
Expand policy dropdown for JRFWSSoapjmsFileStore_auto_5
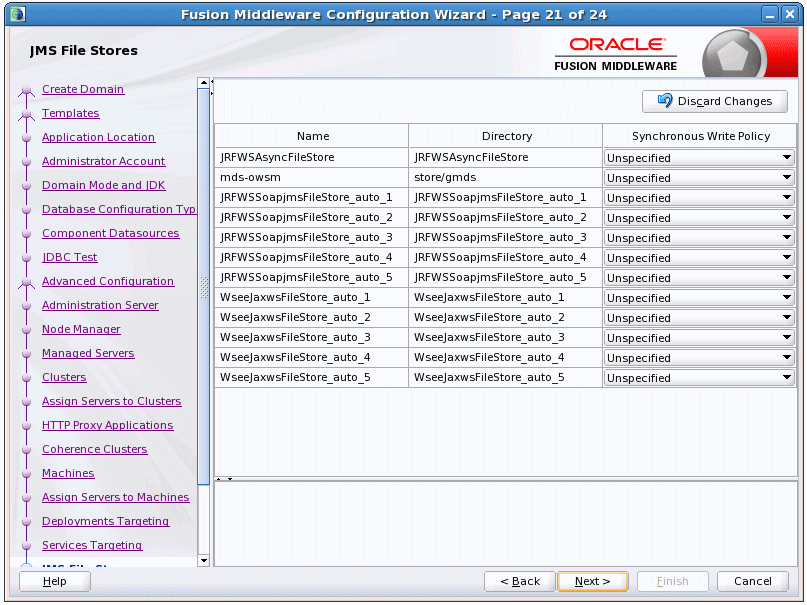coord(699,278)
